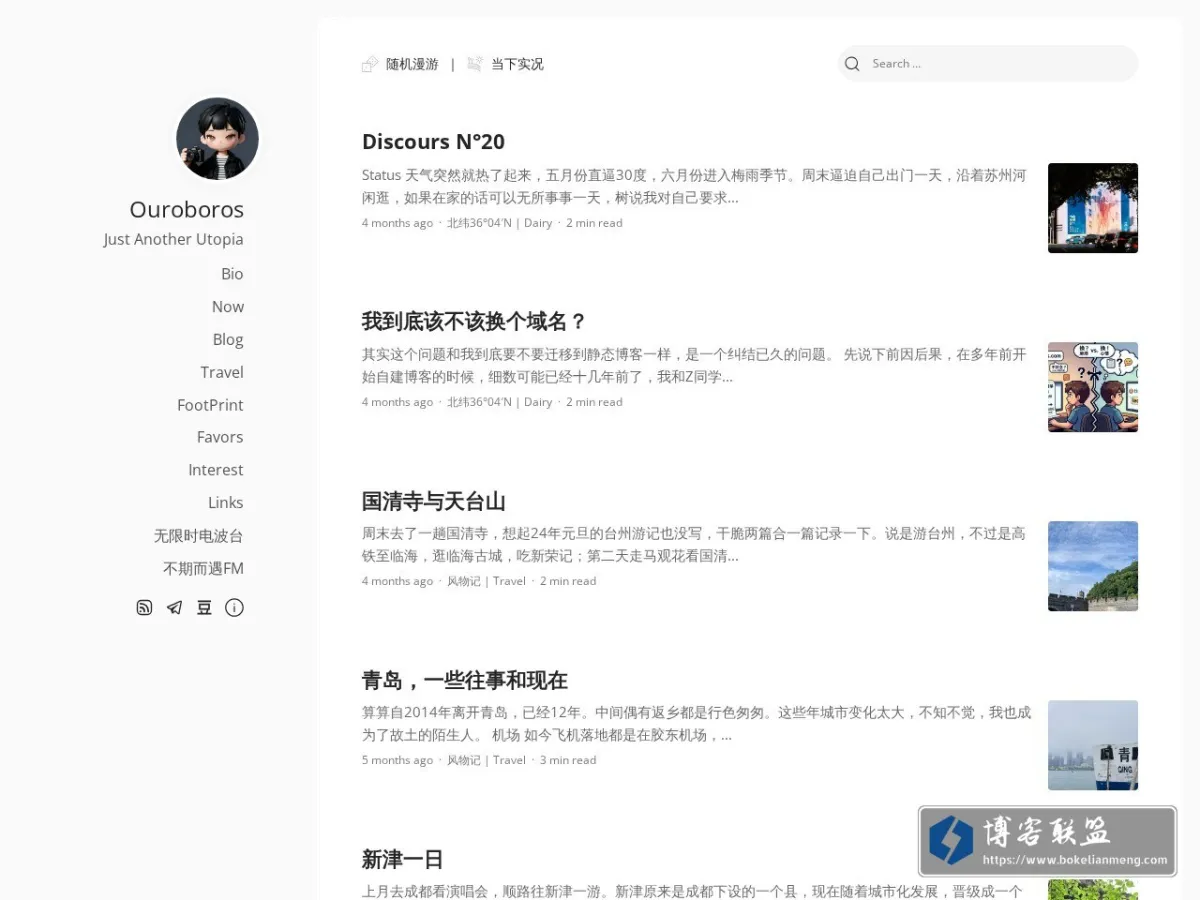Click 风物记 | Travel under 国清寺与天台山
This screenshot has height=900, width=1200.
486,581
